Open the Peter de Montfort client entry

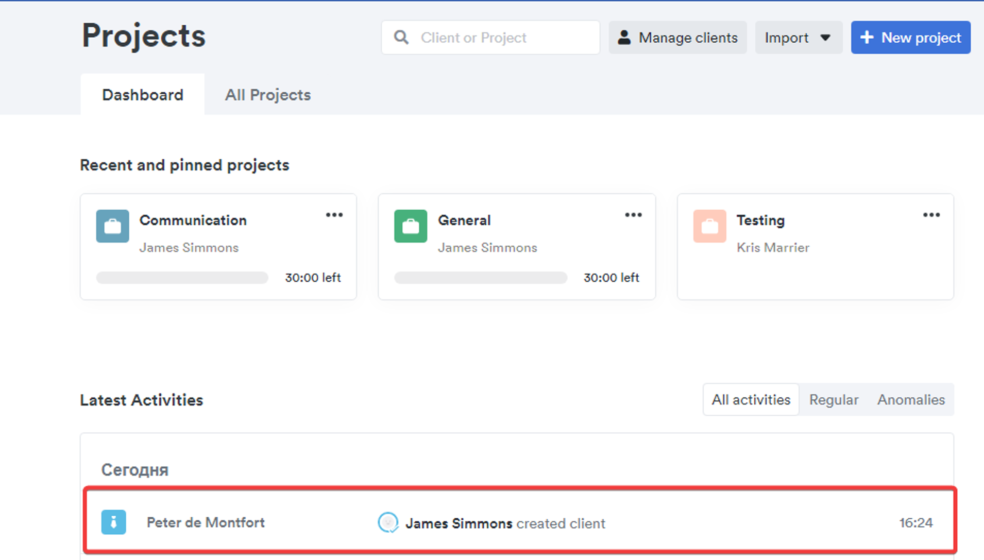click(x=206, y=522)
